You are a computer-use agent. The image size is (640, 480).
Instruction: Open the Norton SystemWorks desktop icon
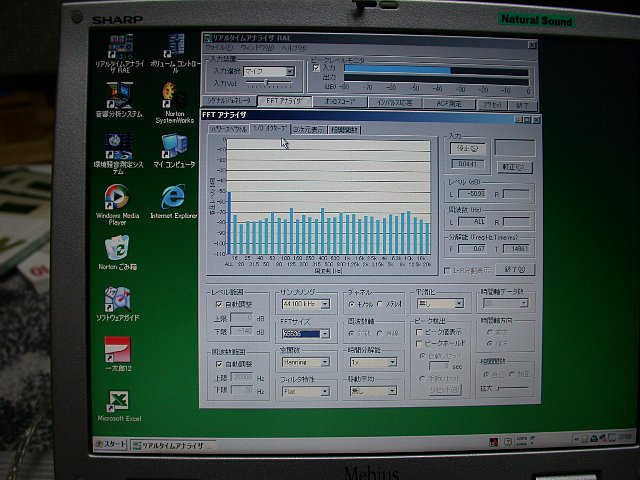(173, 96)
